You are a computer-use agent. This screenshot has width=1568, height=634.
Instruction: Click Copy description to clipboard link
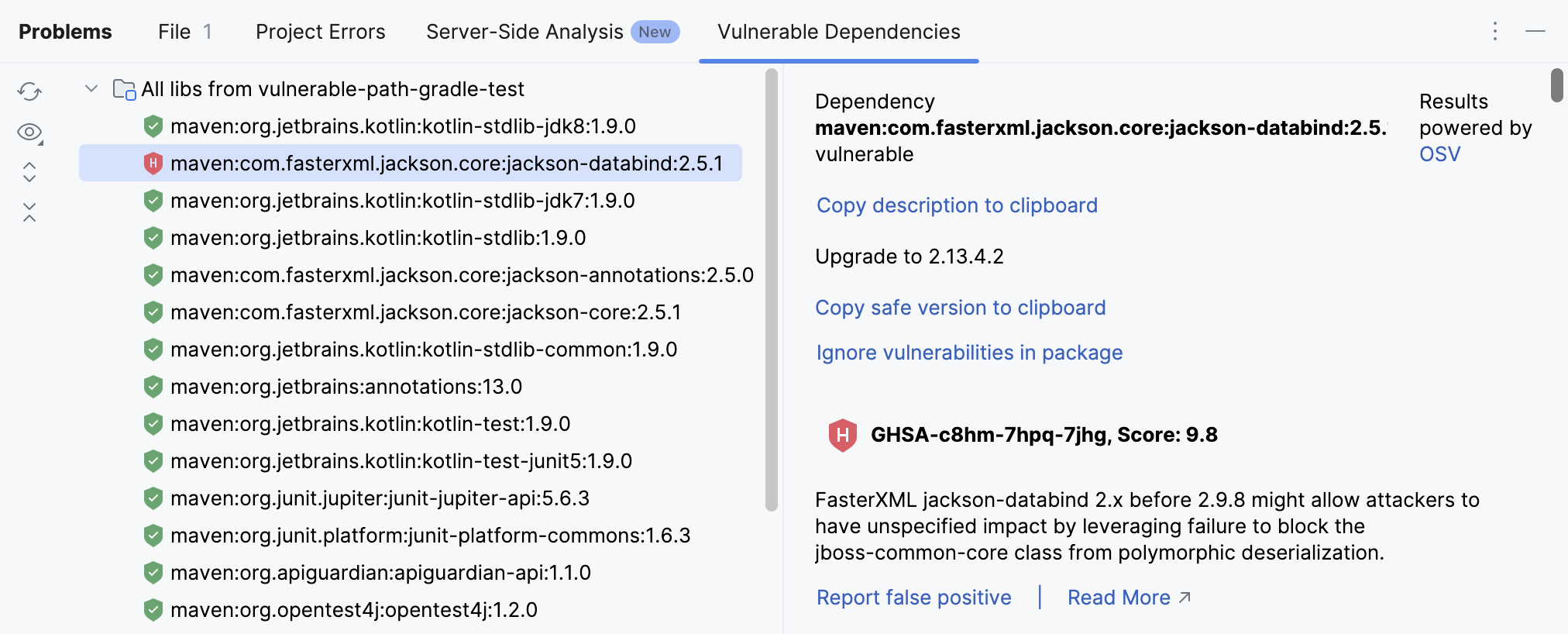(957, 205)
